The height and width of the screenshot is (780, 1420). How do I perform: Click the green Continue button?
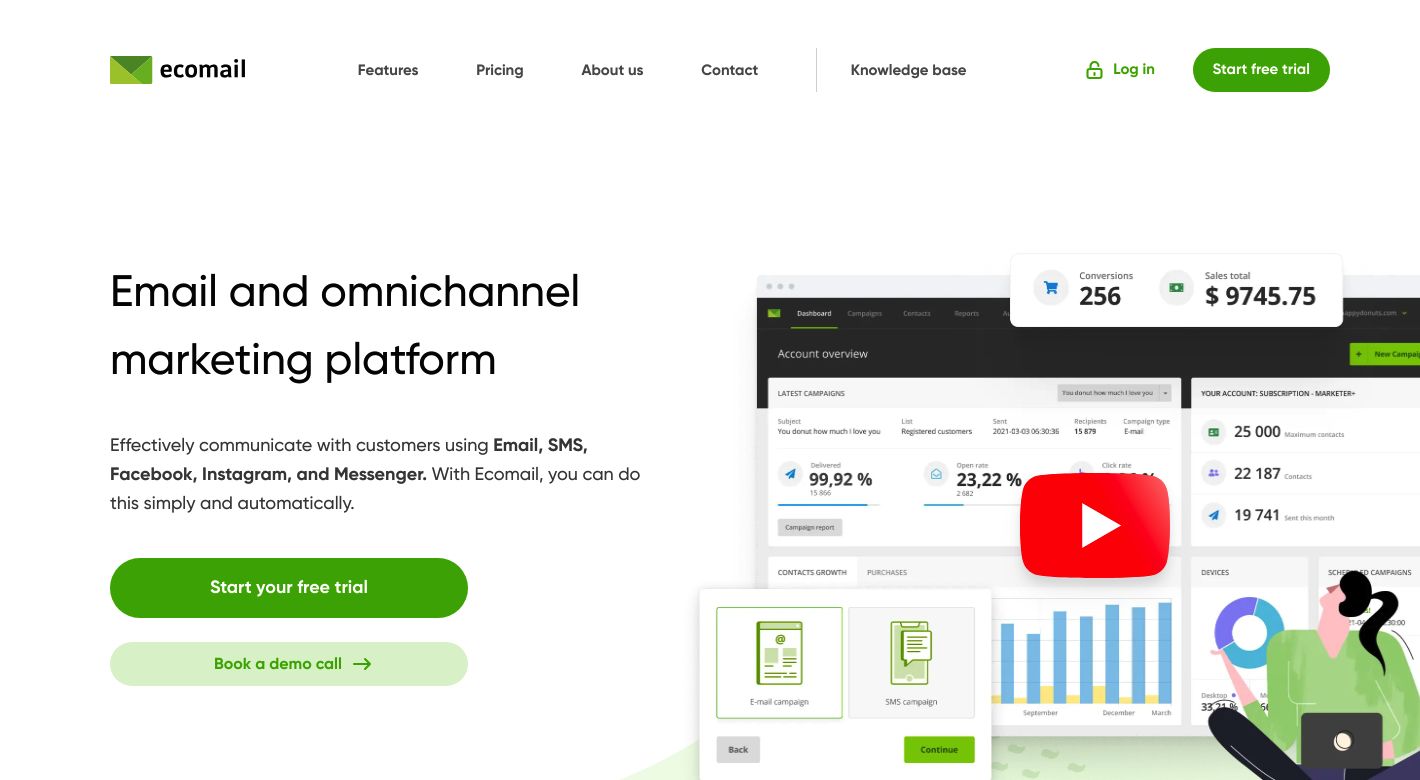pyautogui.click(x=939, y=749)
